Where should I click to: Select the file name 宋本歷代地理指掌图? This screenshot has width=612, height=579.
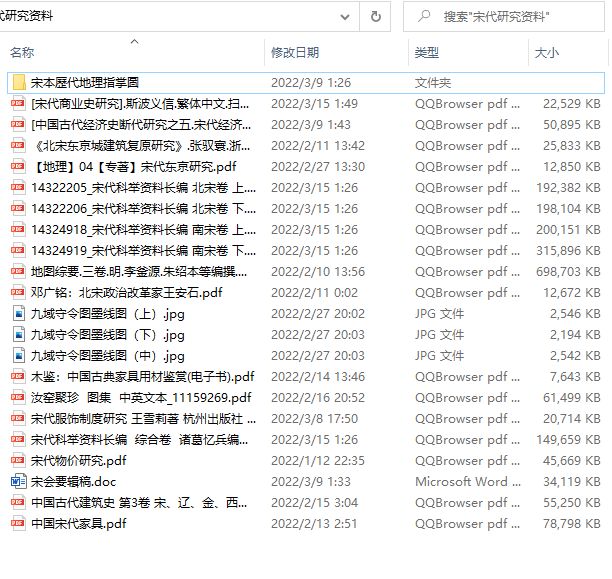(x=85, y=82)
